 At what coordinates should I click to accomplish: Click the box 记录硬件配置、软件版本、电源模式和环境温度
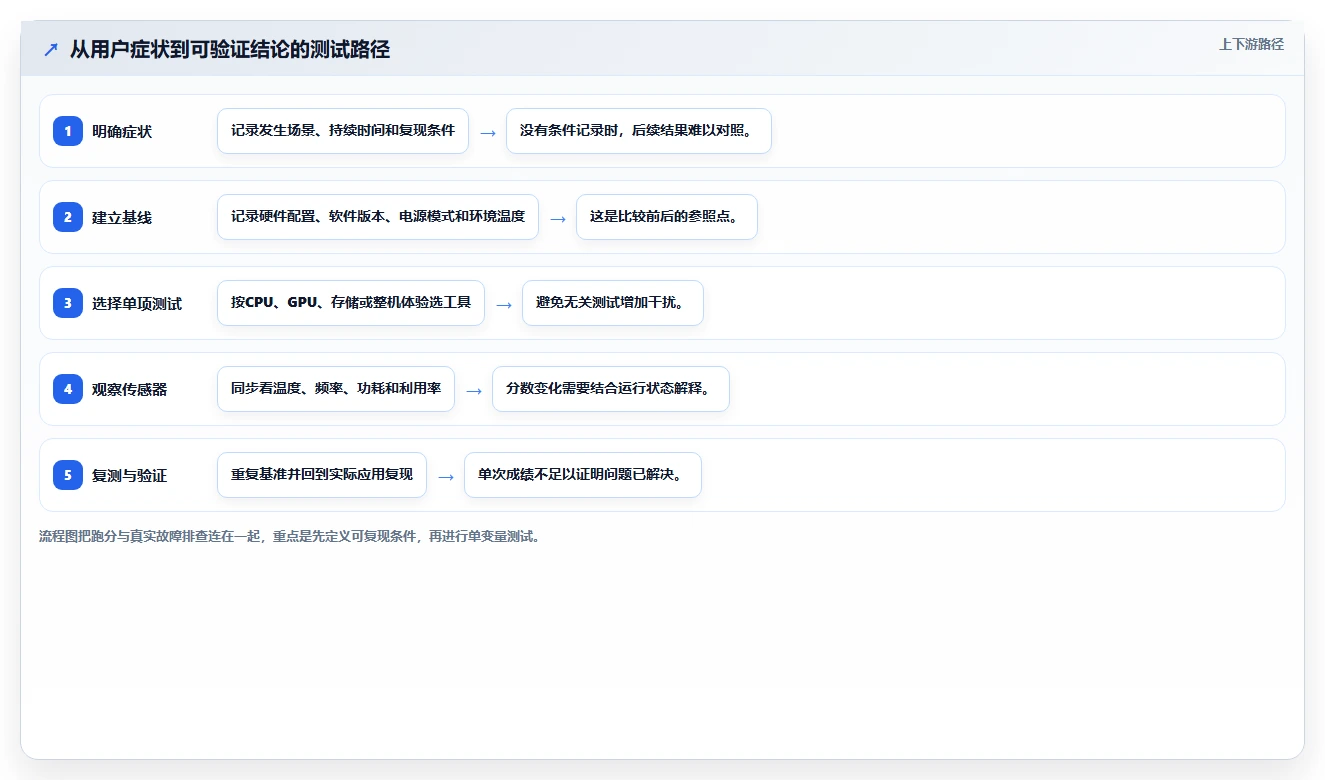(x=378, y=217)
